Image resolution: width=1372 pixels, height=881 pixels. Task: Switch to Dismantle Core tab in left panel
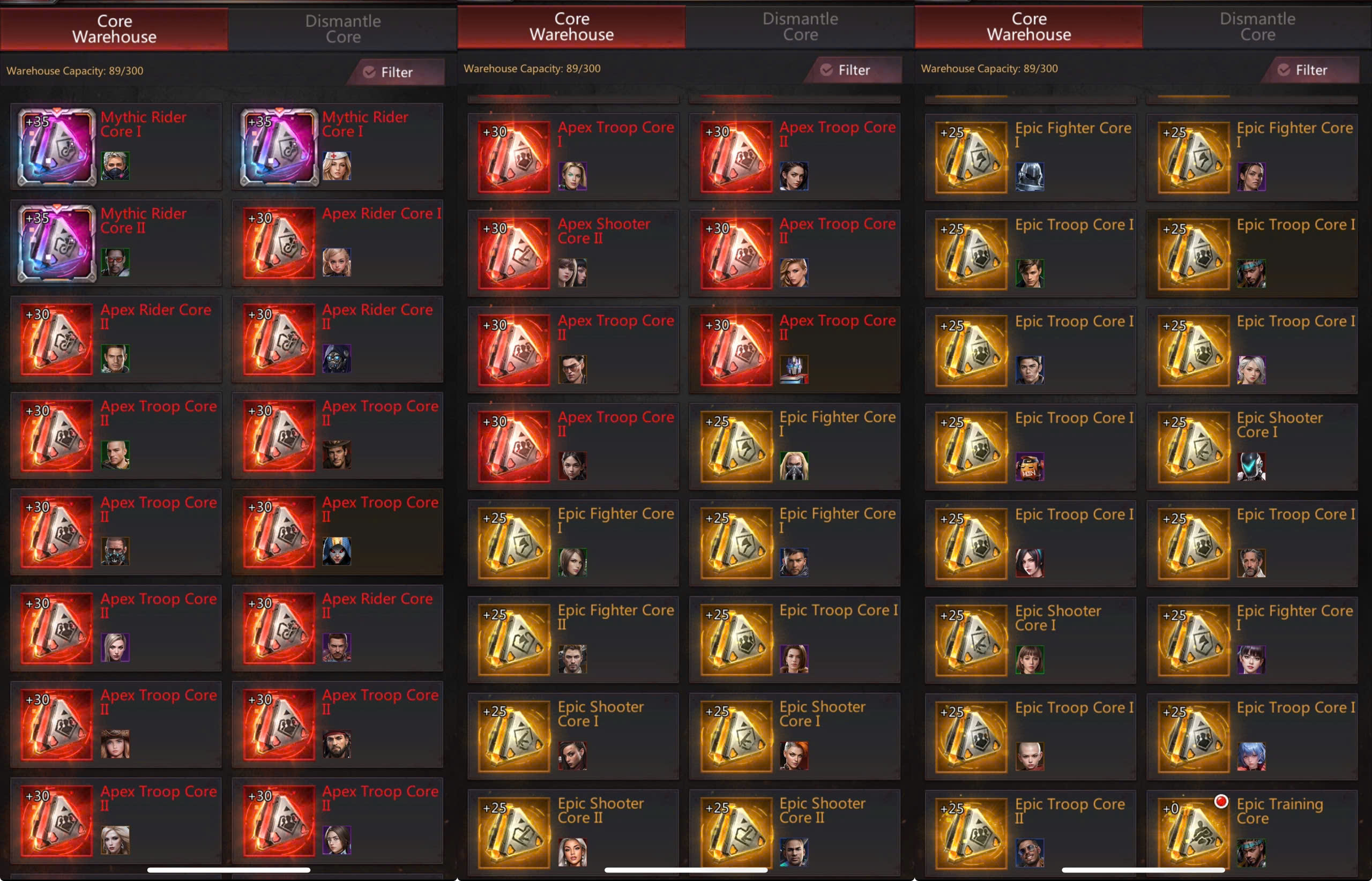point(342,28)
